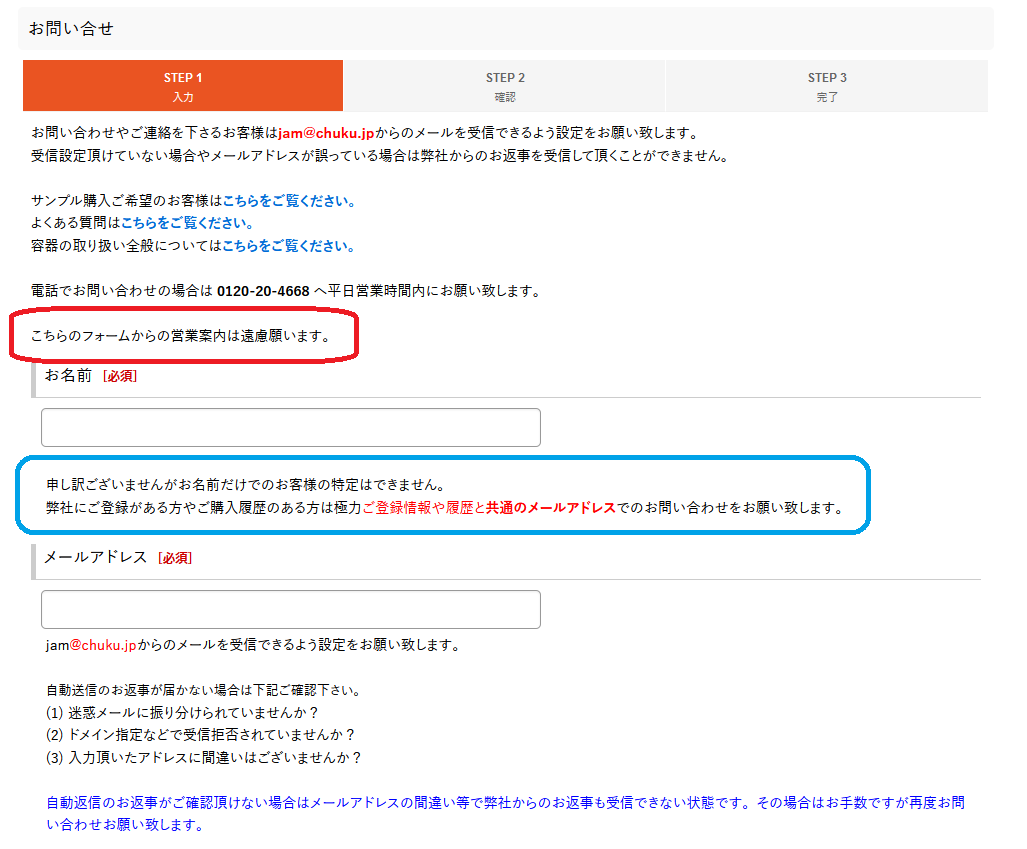Screen dimensions: 1027x849
Task: Click the phone number 0120-20-4668
Action: pyautogui.click(x=263, y=292)
